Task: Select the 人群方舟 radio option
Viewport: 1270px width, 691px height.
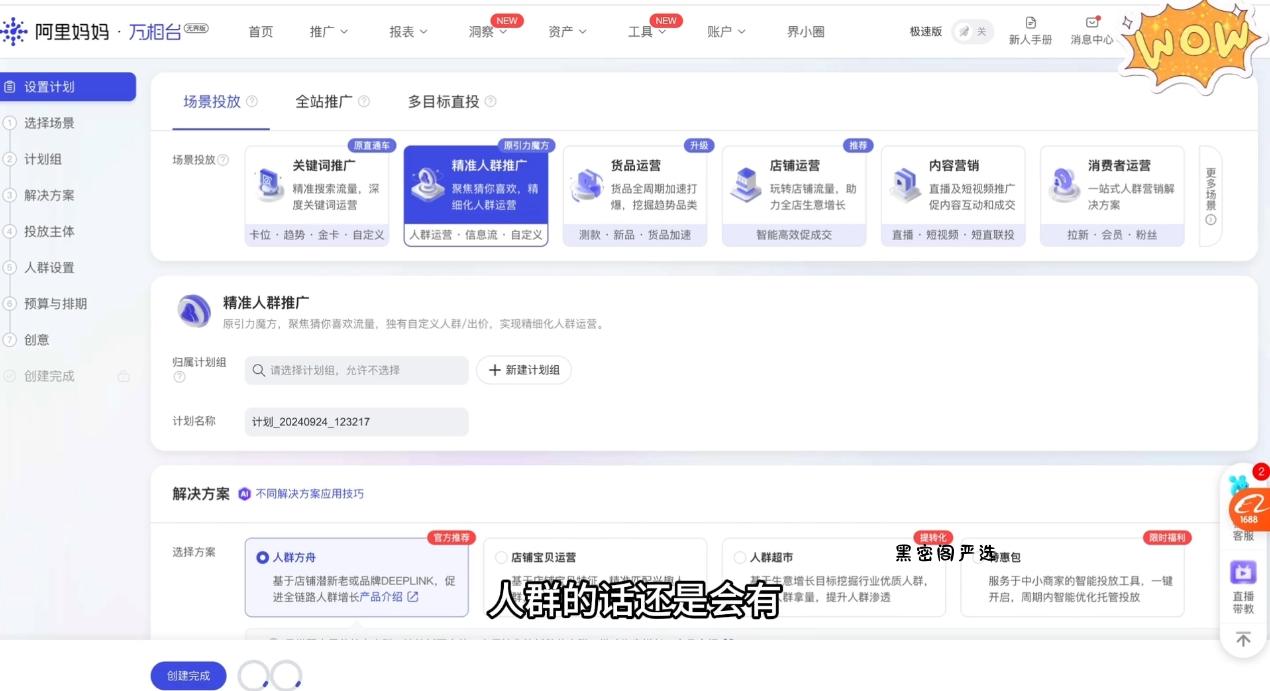Action: [x=263, y=557]
